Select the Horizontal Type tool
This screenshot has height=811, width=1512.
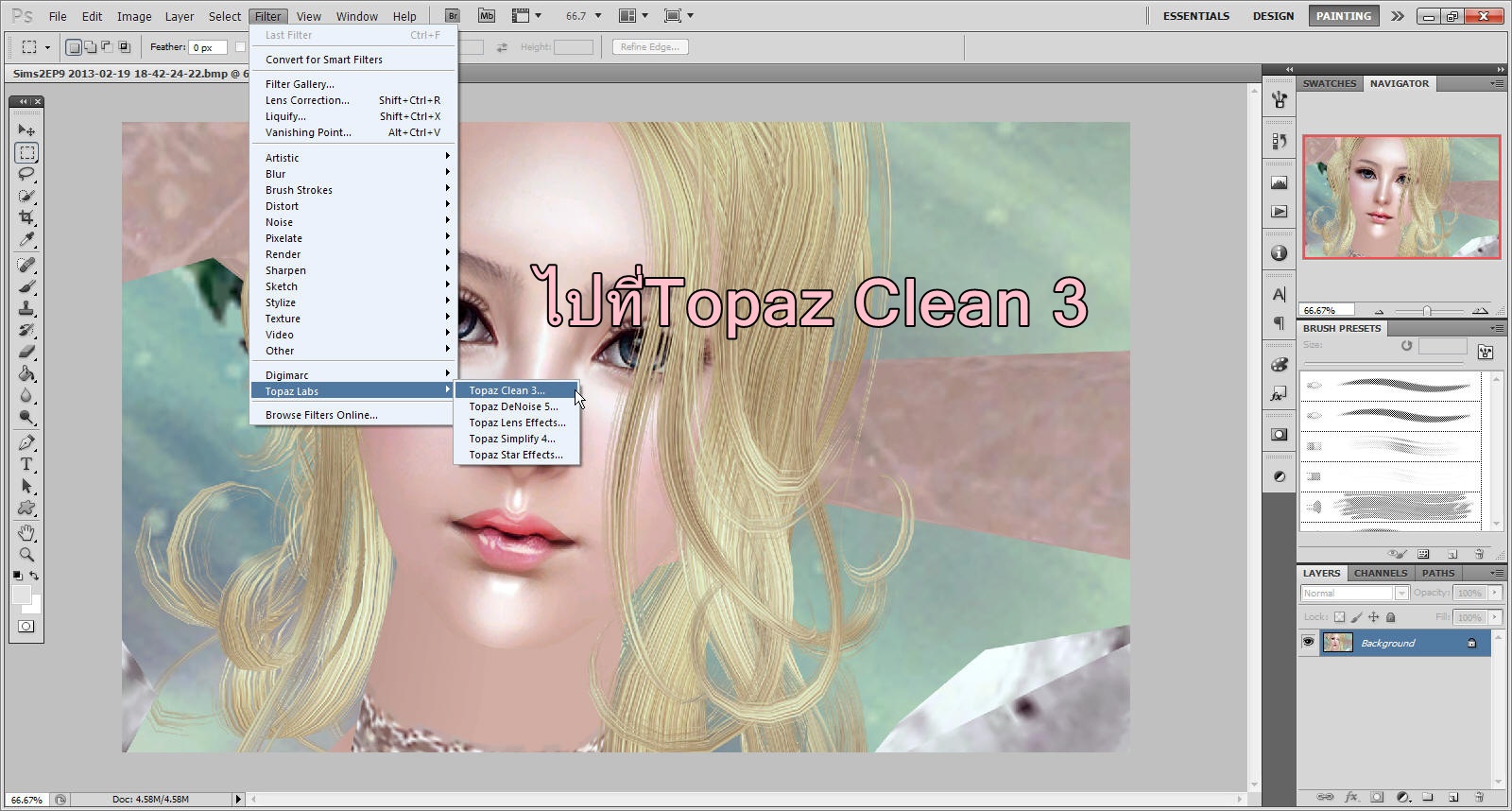pos(26,464)
